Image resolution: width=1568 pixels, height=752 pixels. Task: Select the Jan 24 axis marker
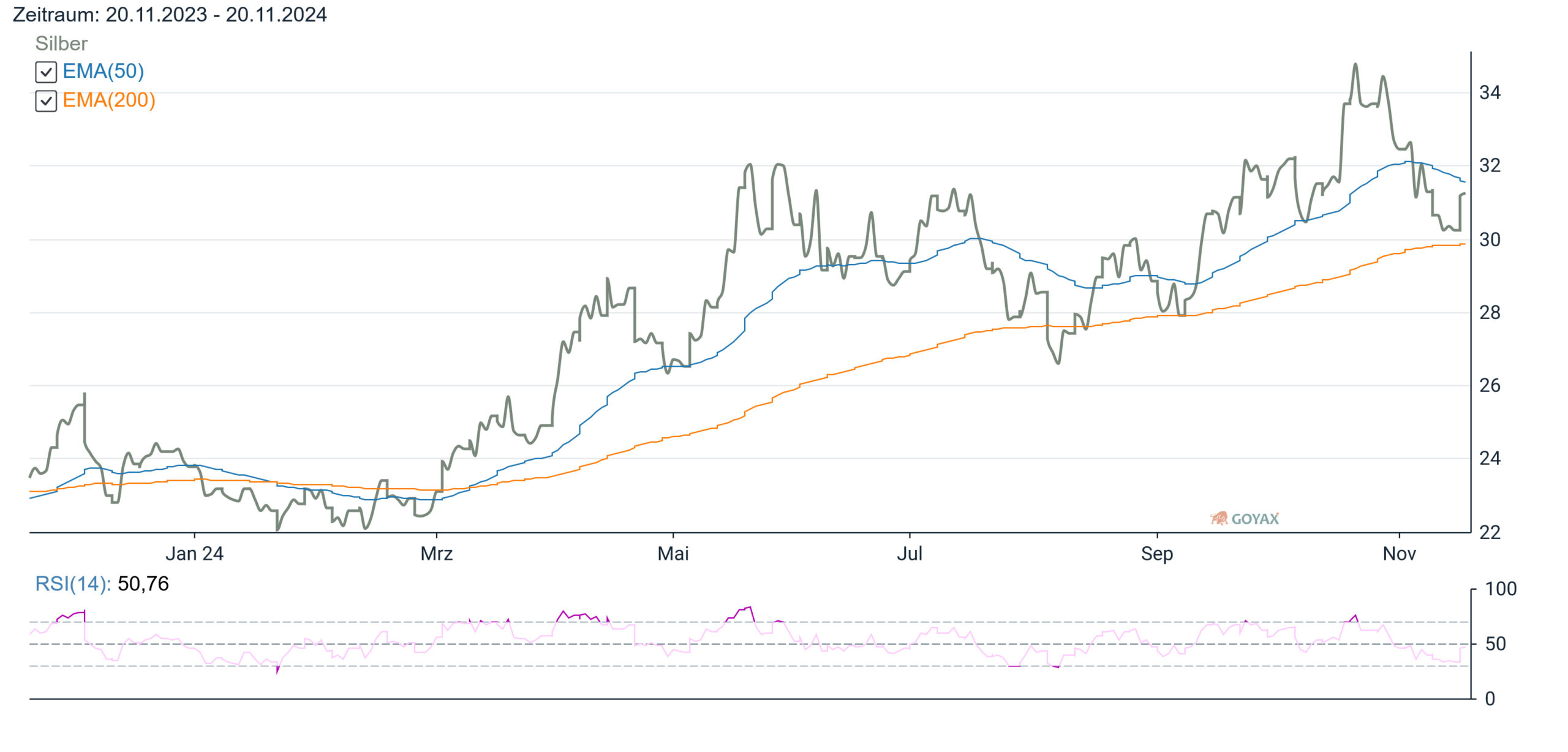coord(194,554)
